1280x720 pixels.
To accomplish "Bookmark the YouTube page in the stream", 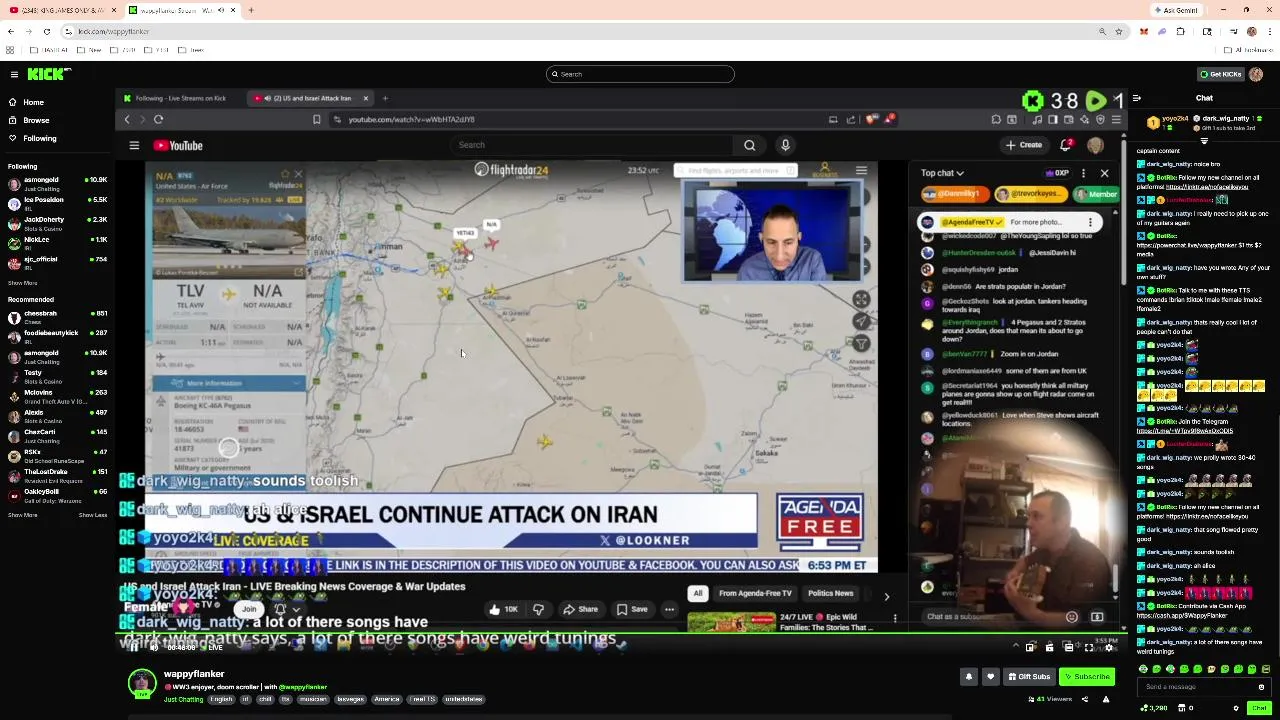I will 316,119.
